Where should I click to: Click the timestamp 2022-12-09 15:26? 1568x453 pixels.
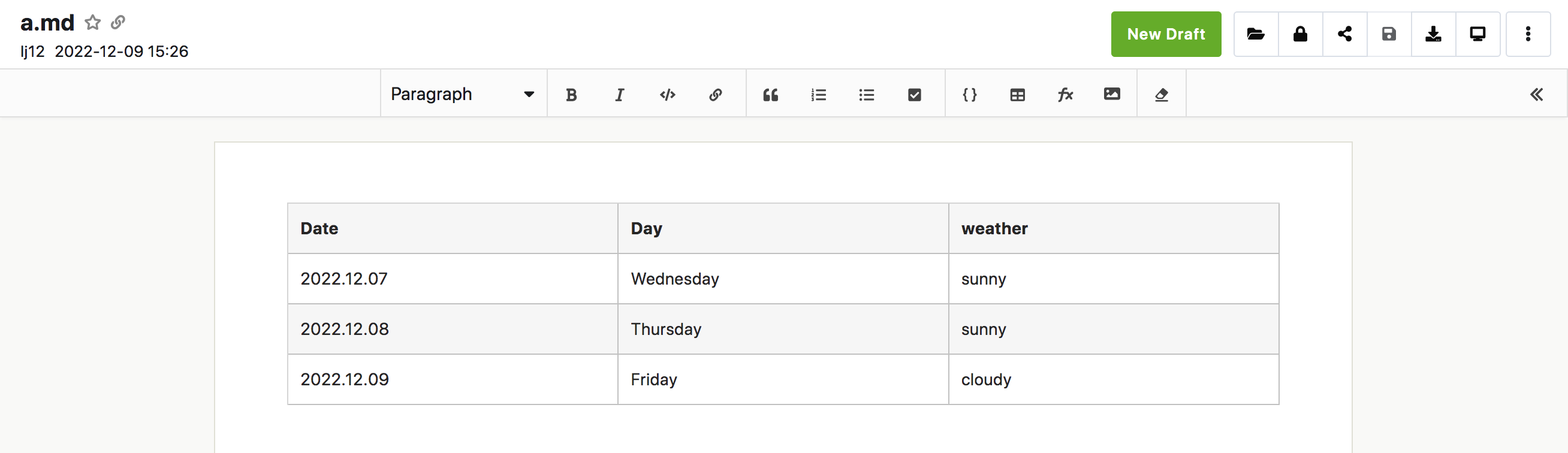122,52
